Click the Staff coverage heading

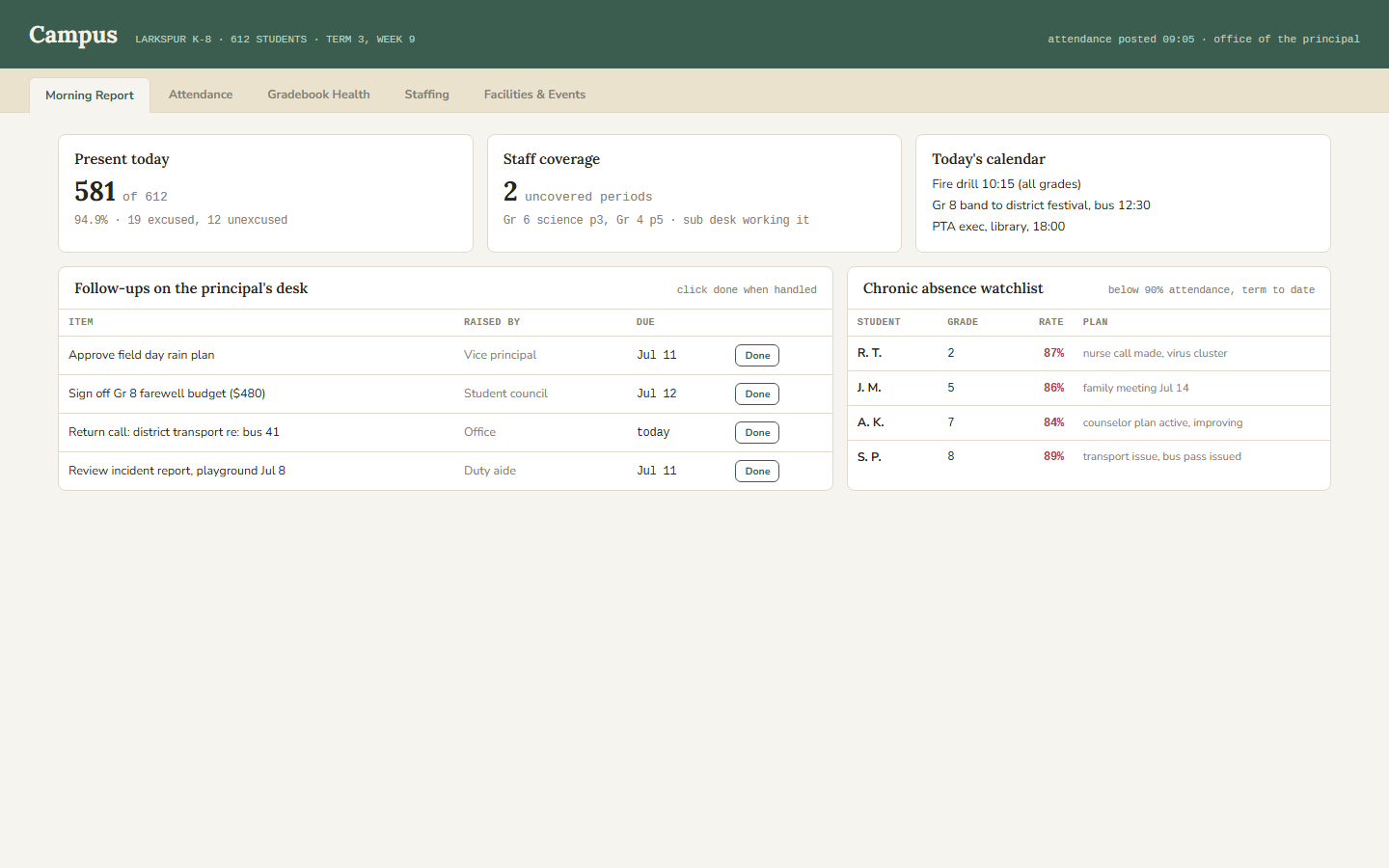[x=551, y=159]
